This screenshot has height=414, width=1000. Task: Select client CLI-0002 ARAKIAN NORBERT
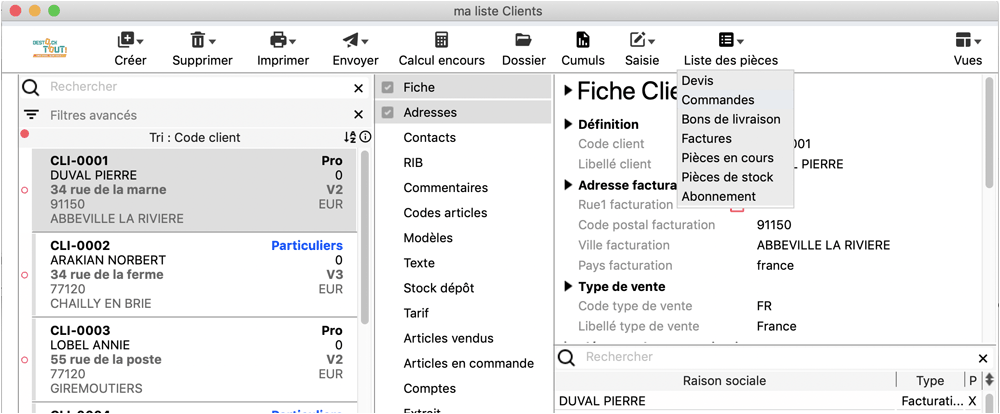coord(195,275)
